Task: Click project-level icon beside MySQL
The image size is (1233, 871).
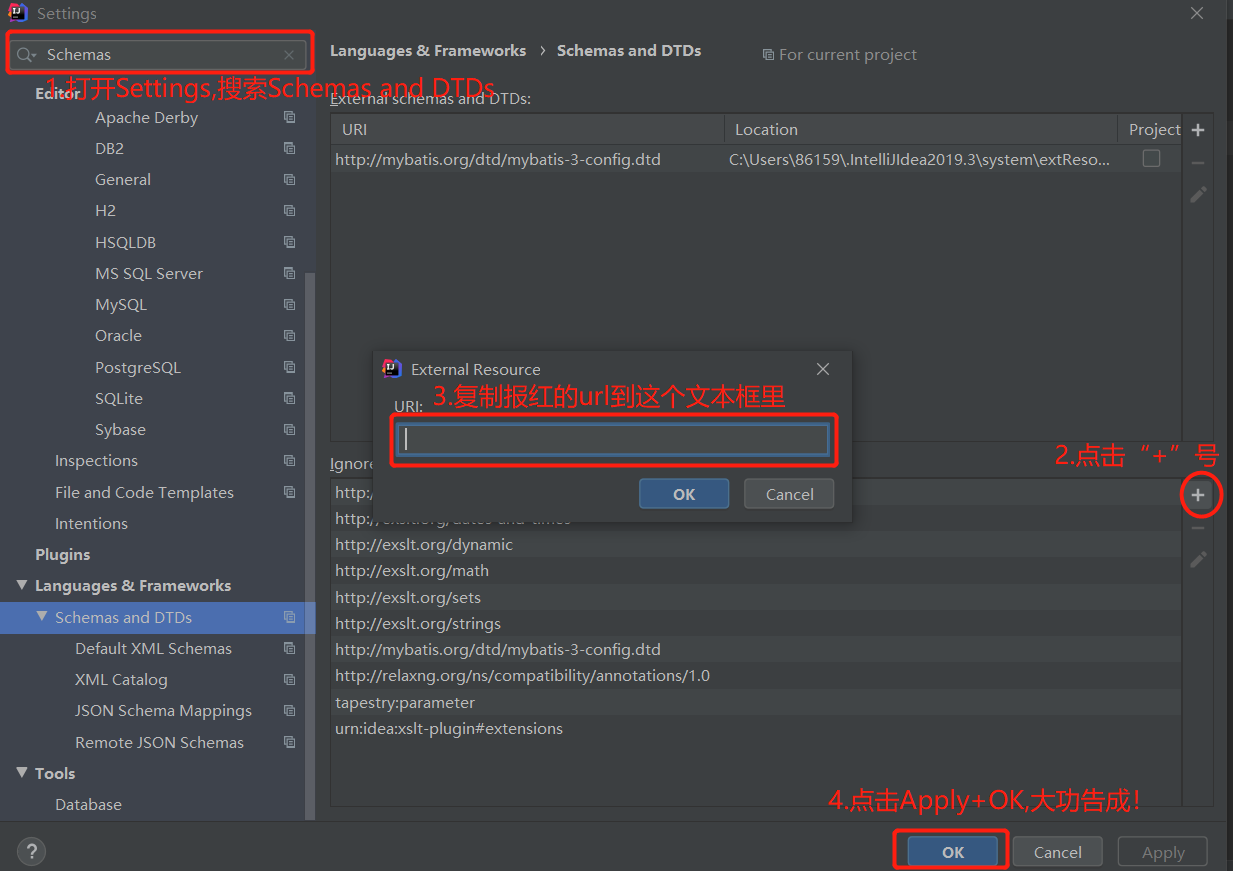Action: point(289,304)
